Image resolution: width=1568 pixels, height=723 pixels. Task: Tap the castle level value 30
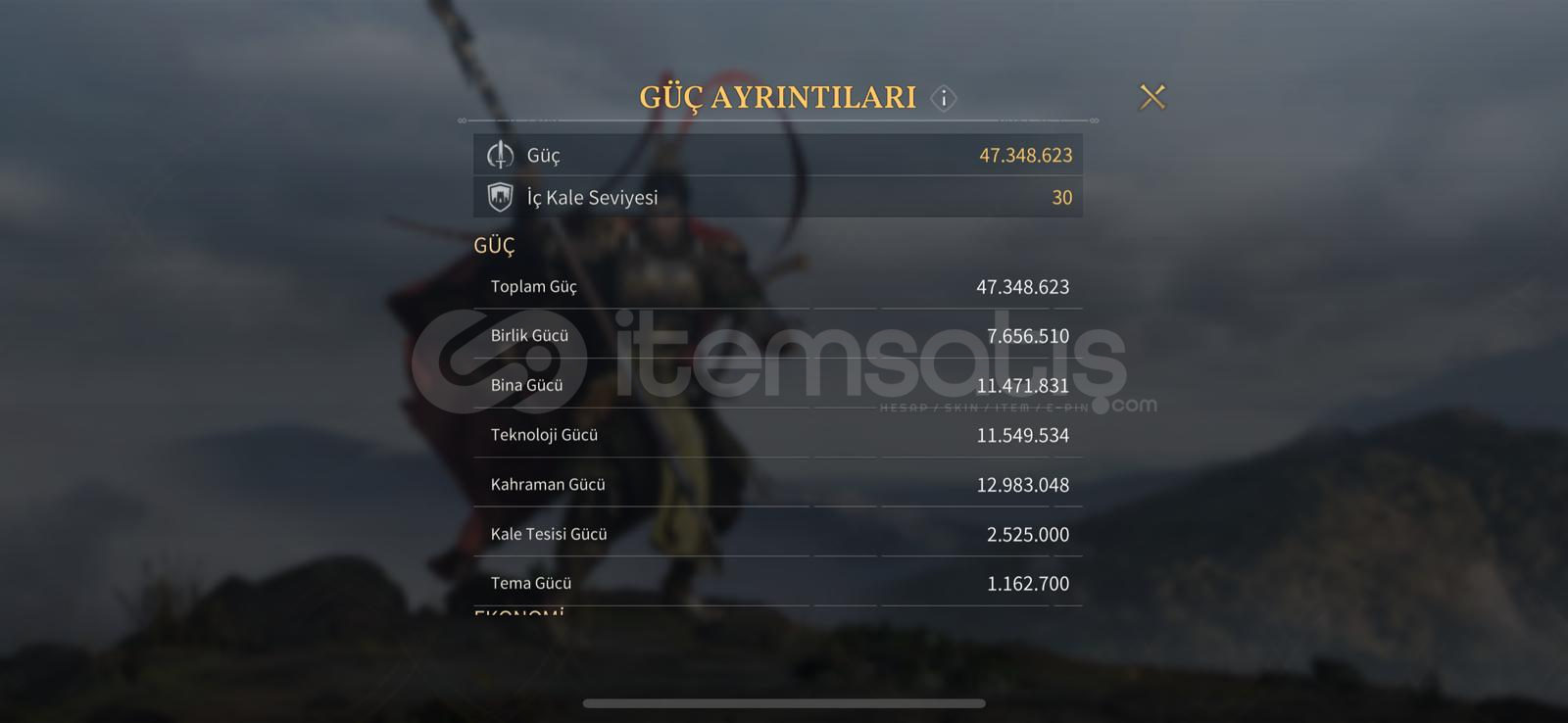tap(1062, 197)
